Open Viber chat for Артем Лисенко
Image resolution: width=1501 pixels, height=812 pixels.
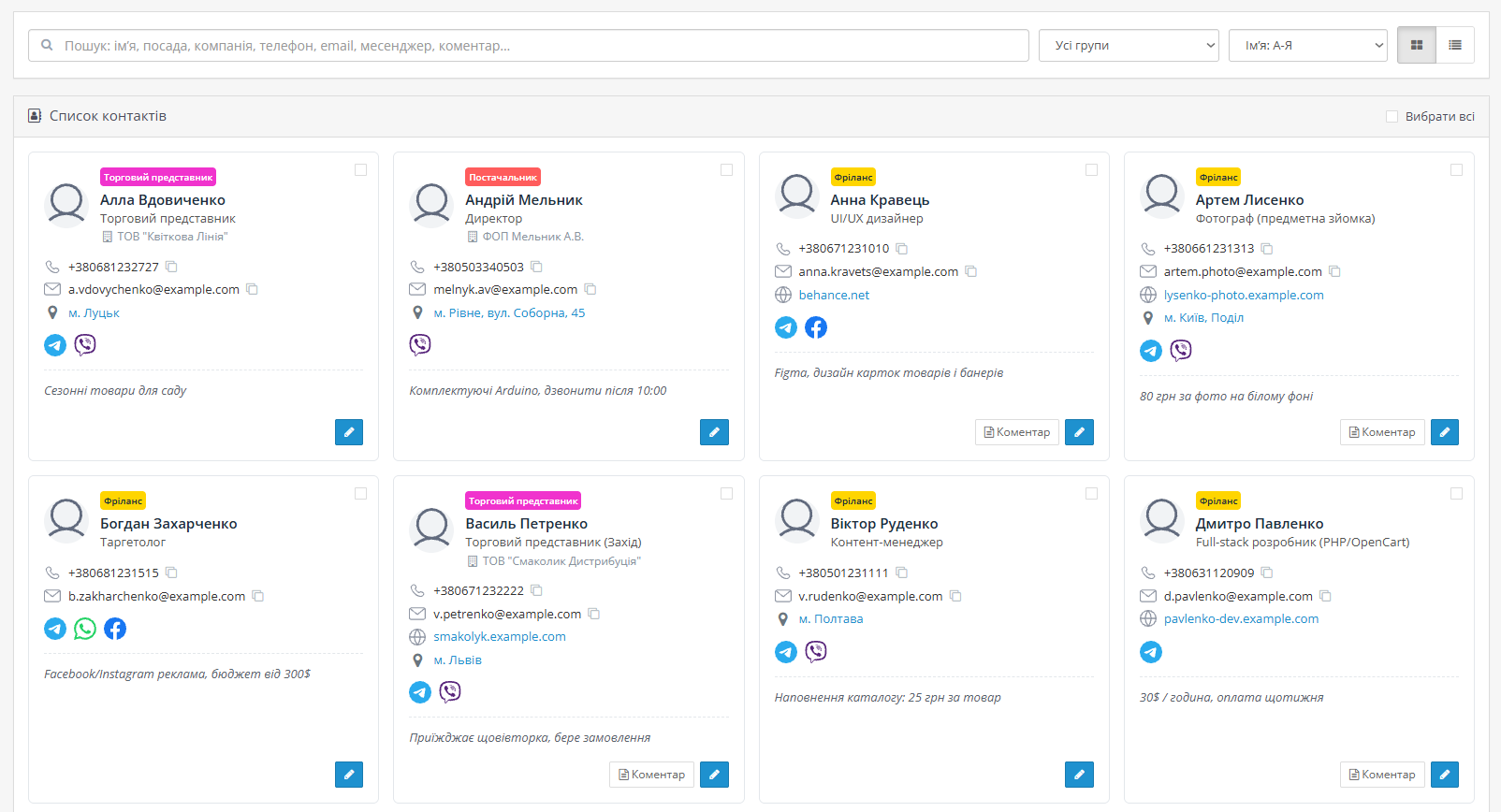pos(1181,351)
